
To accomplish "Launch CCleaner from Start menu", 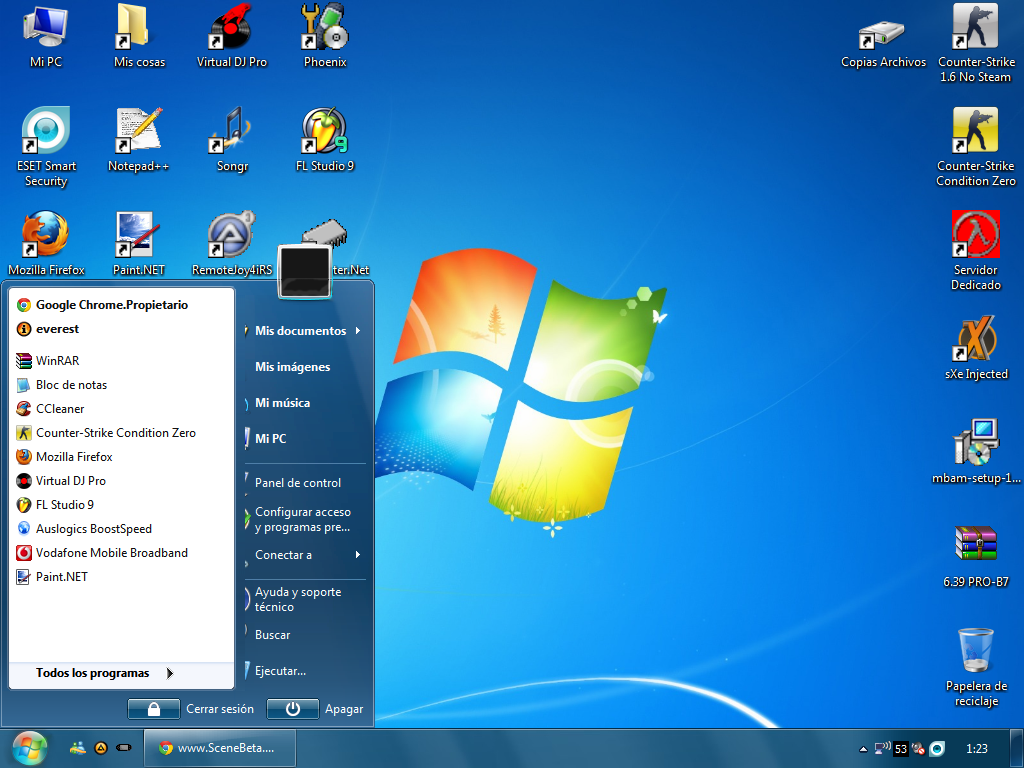I will pos(121,409).
